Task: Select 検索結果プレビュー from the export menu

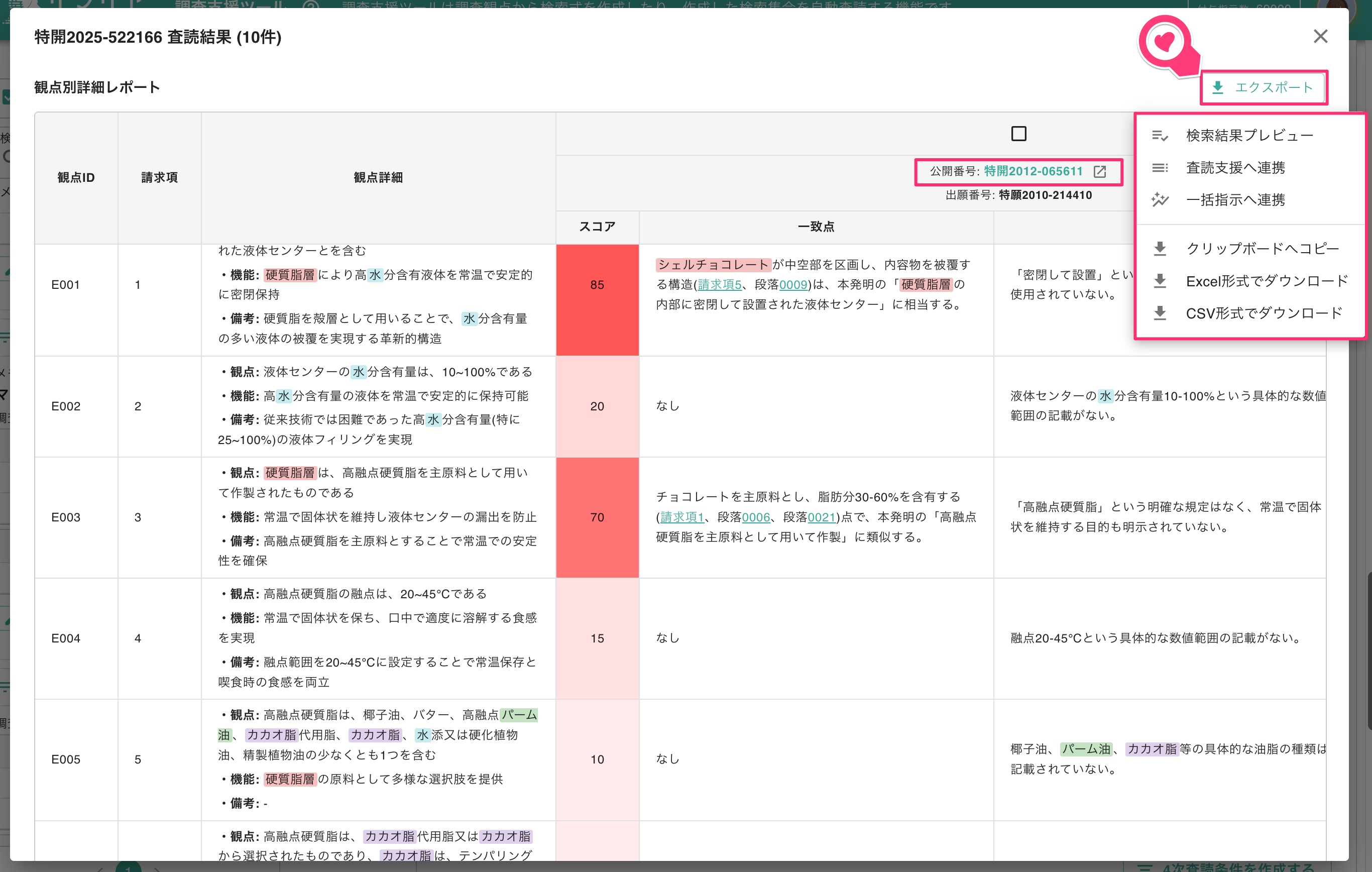Action: click(1249, 135)
